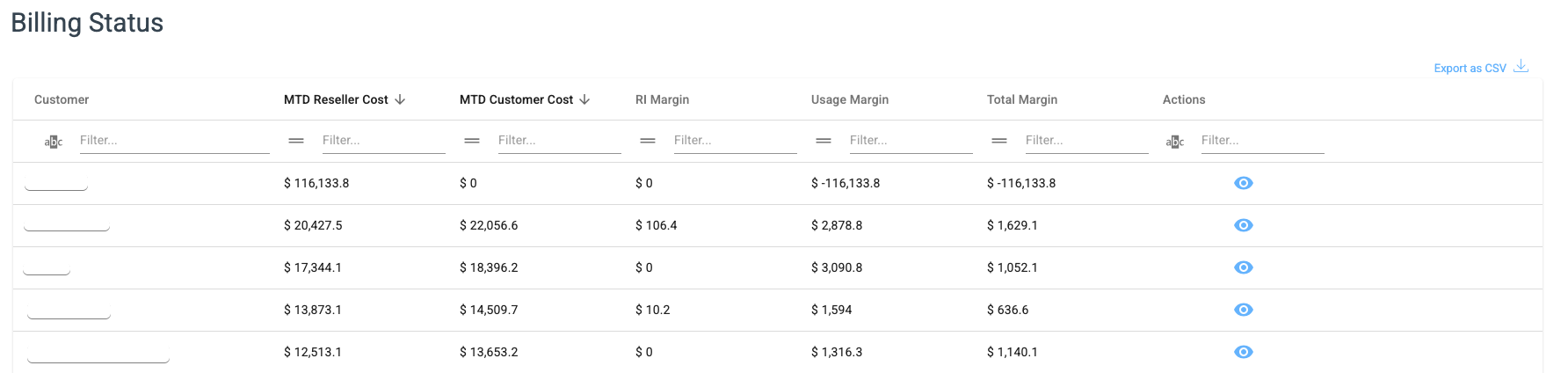The height and width of the screenshot is (373, 1568).
Task: Click the Export as CSV link
Action: (x=1470, y=68)
